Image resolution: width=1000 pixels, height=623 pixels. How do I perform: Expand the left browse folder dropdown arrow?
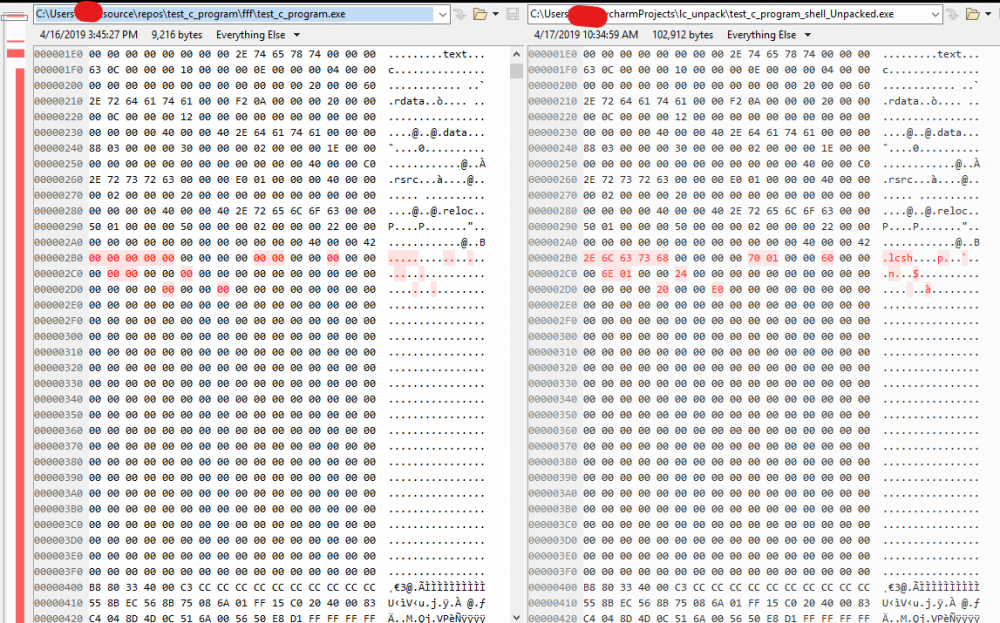tap(496, 14)
